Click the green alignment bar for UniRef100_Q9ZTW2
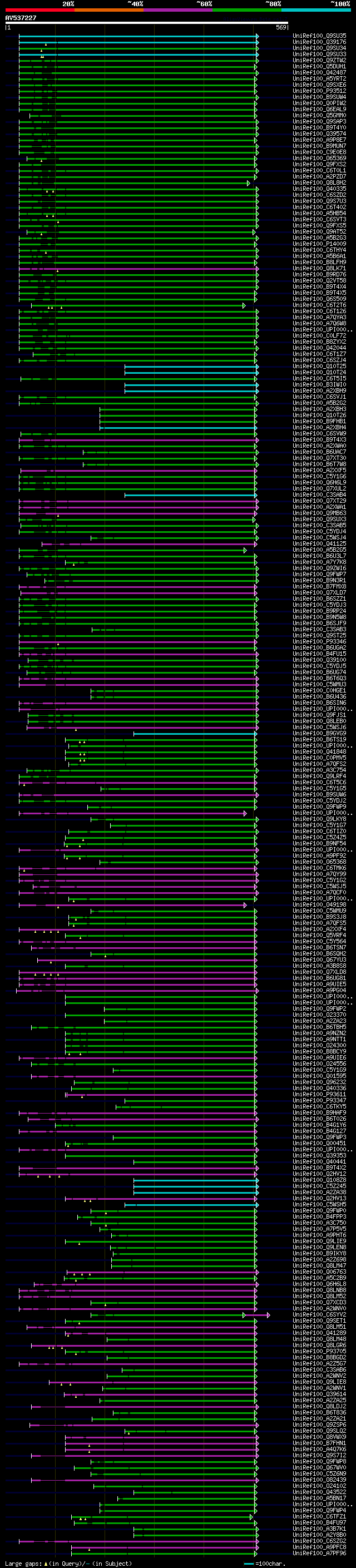356x1568 pixels. pyautogui.click(x=139, y=61)
